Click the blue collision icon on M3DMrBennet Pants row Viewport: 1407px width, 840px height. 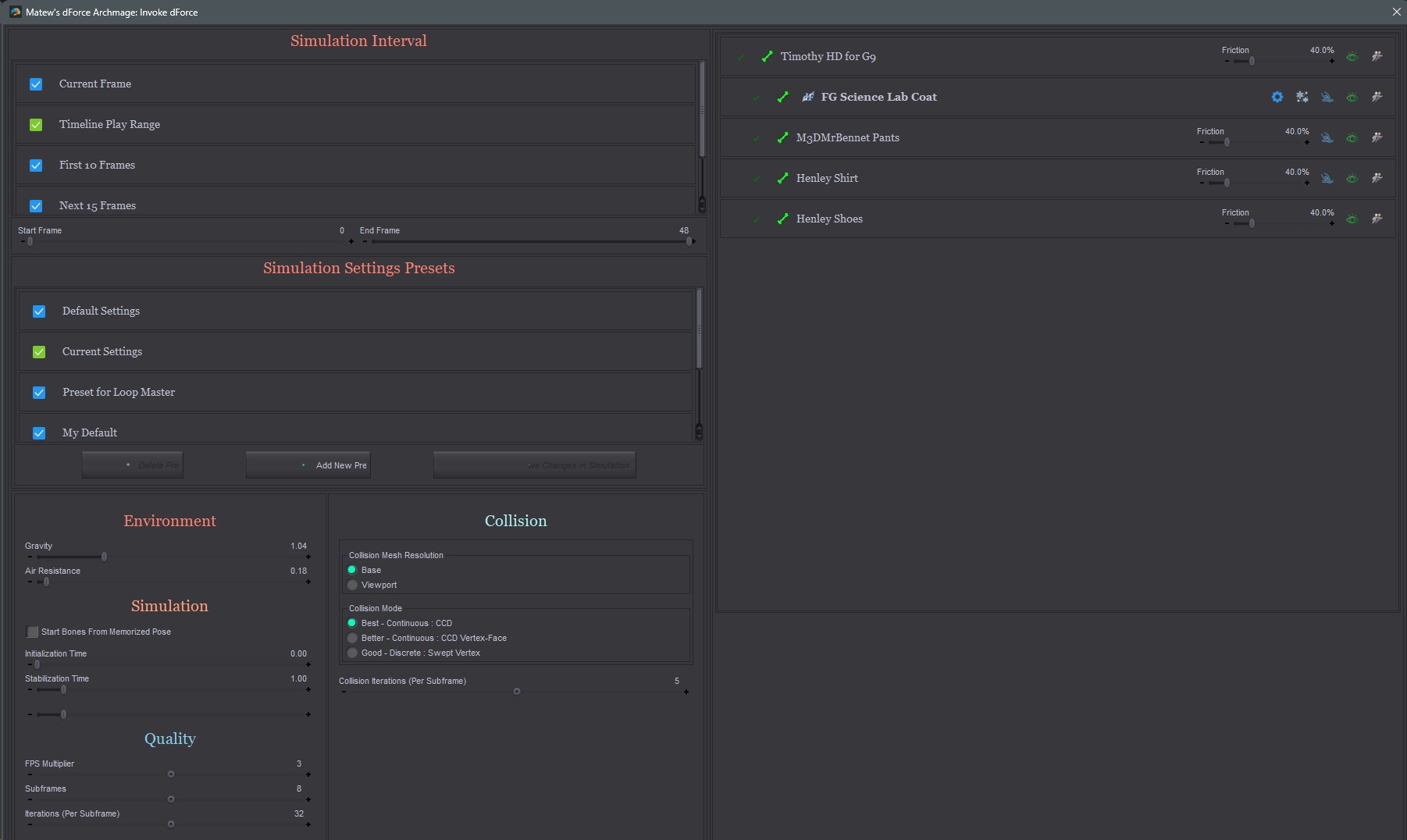click(1327, 137)
